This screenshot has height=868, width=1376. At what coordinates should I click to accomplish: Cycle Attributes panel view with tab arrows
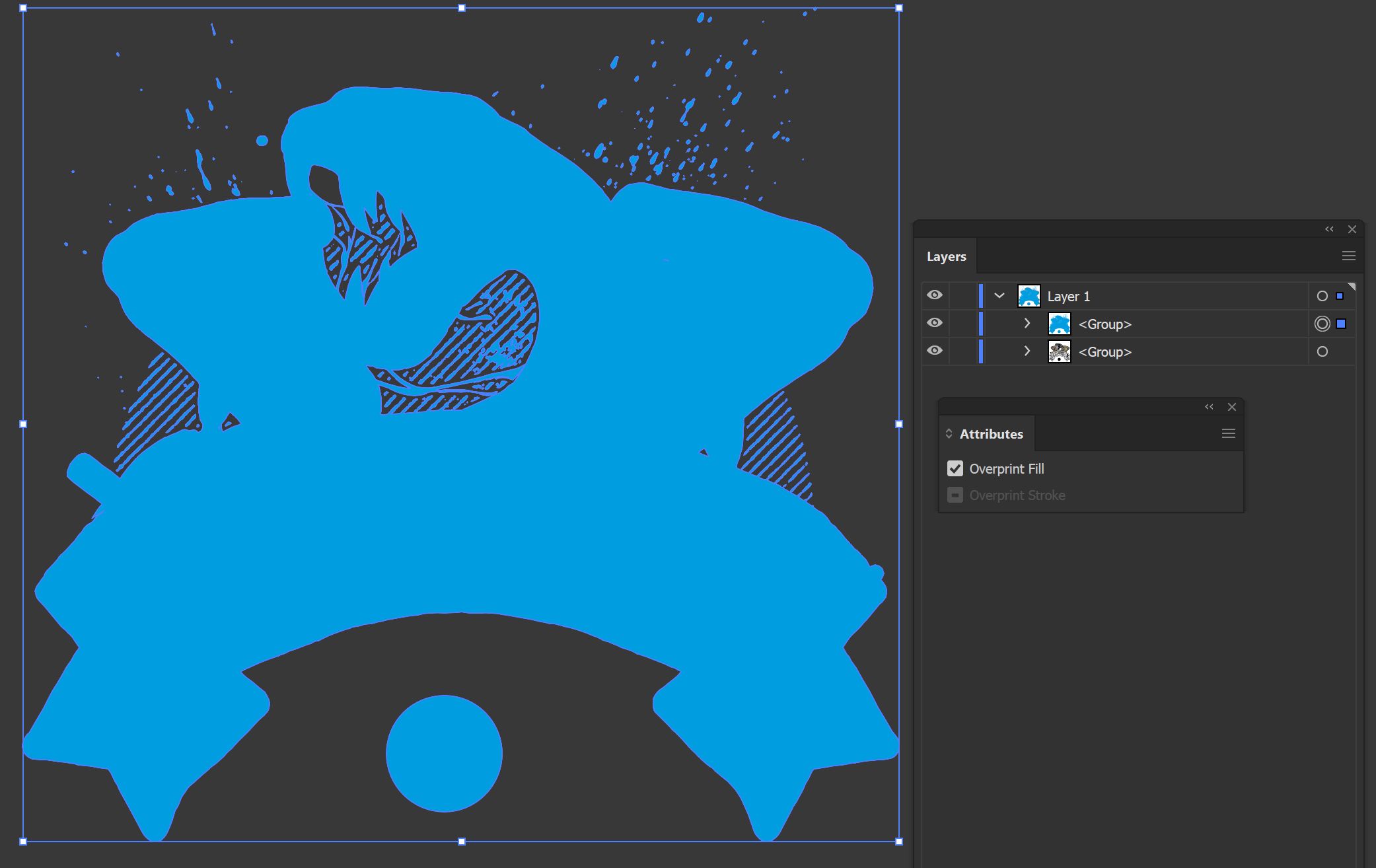(x=949, y=434)
